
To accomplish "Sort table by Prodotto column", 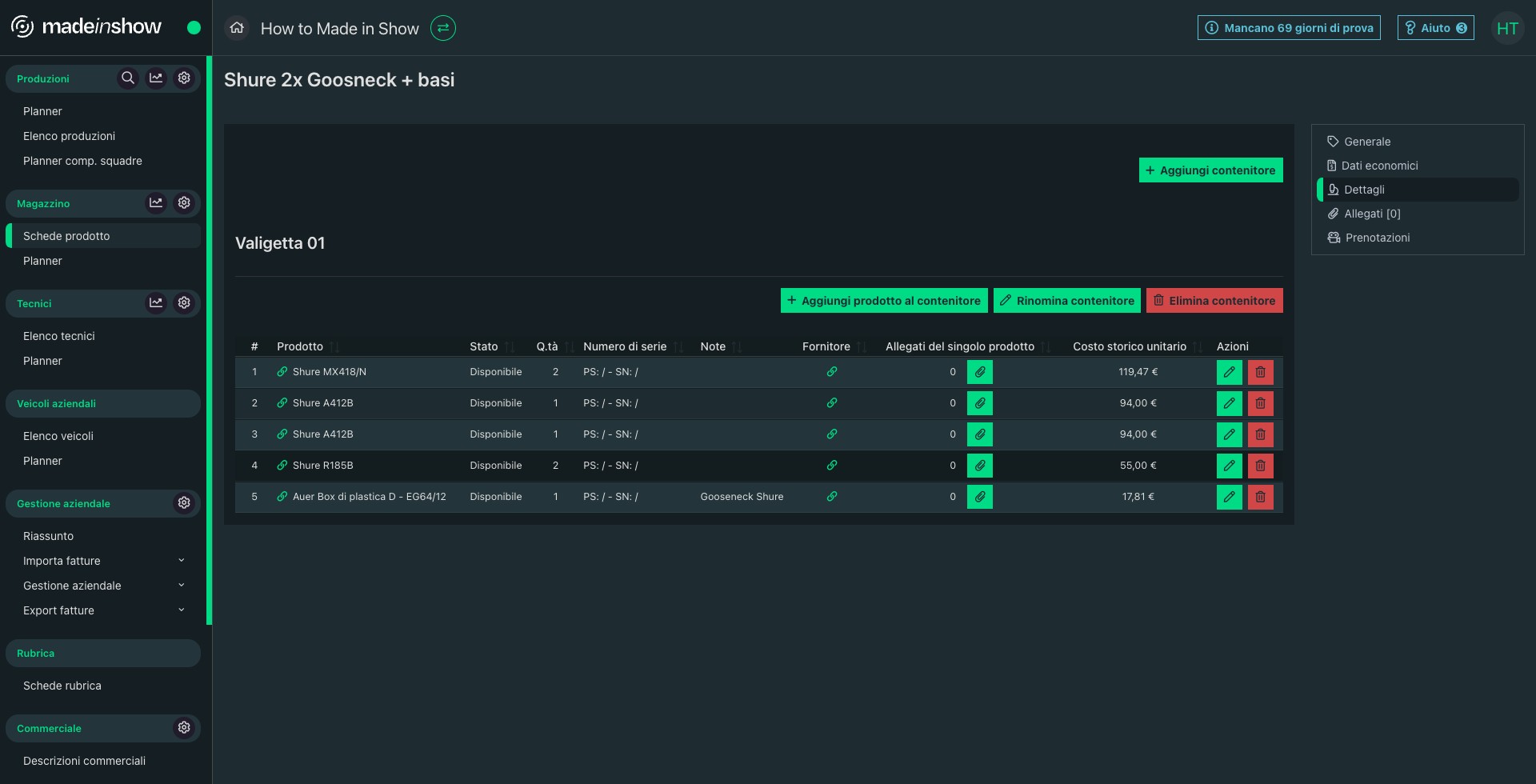I will [308, 346].
